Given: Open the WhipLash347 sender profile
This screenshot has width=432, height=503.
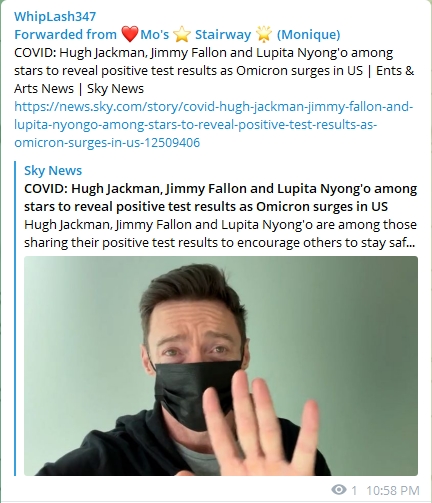Looking at the screenshot, I should 55,16.
